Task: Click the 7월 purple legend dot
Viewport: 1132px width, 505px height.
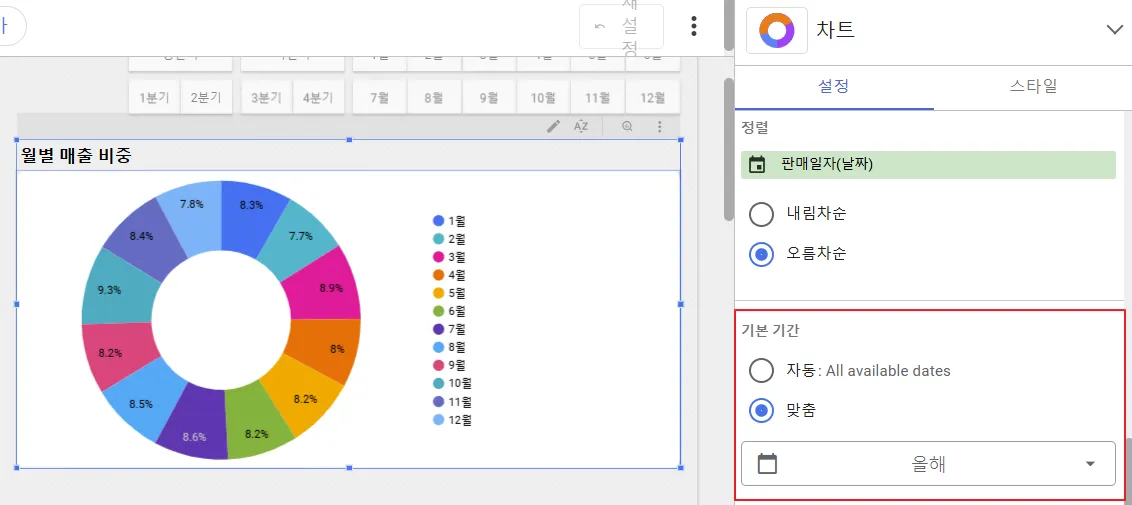Action: [x=438, y=329]
